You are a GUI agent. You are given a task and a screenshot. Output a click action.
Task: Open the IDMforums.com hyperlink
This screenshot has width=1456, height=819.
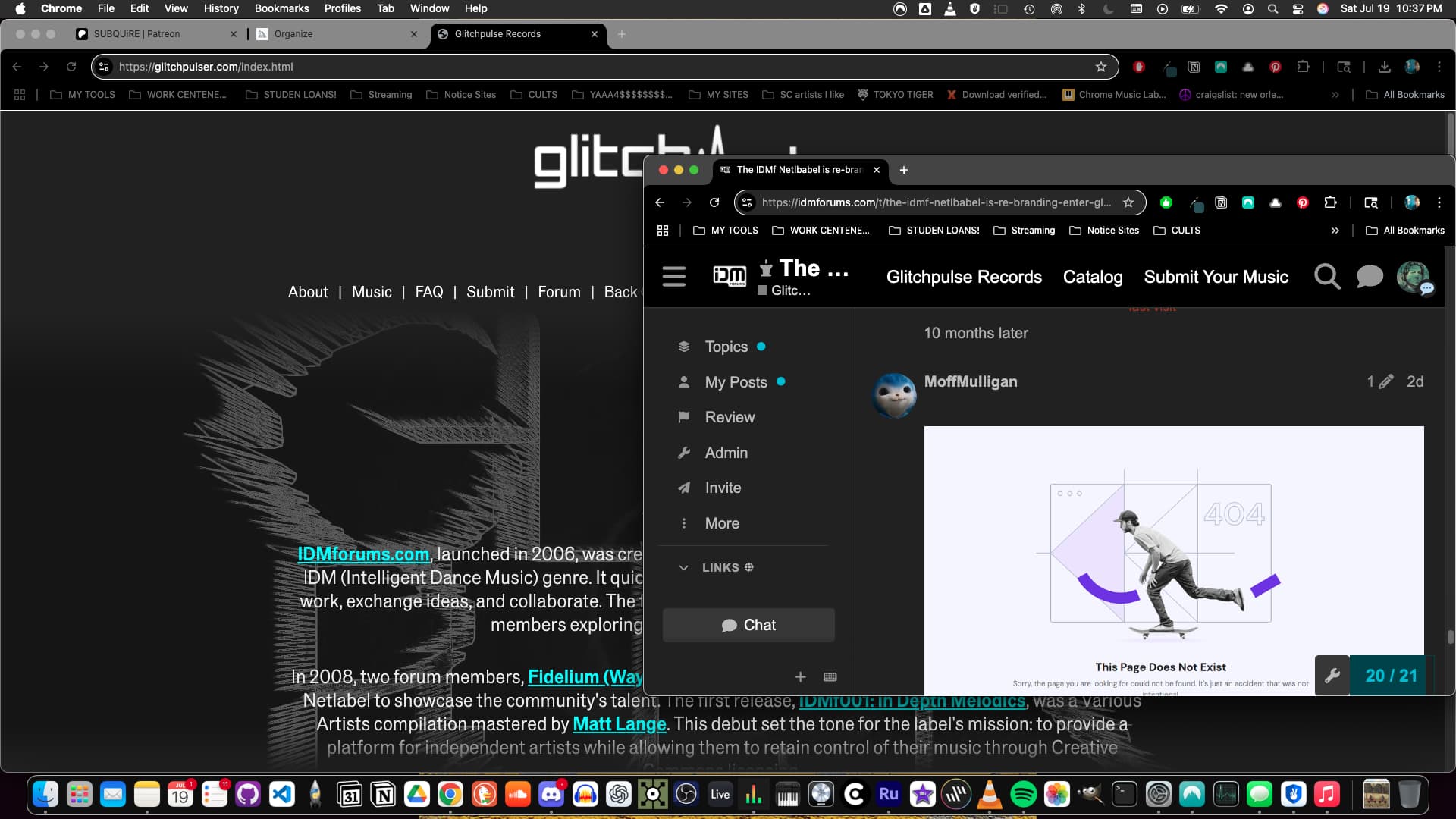pos(363,554)
